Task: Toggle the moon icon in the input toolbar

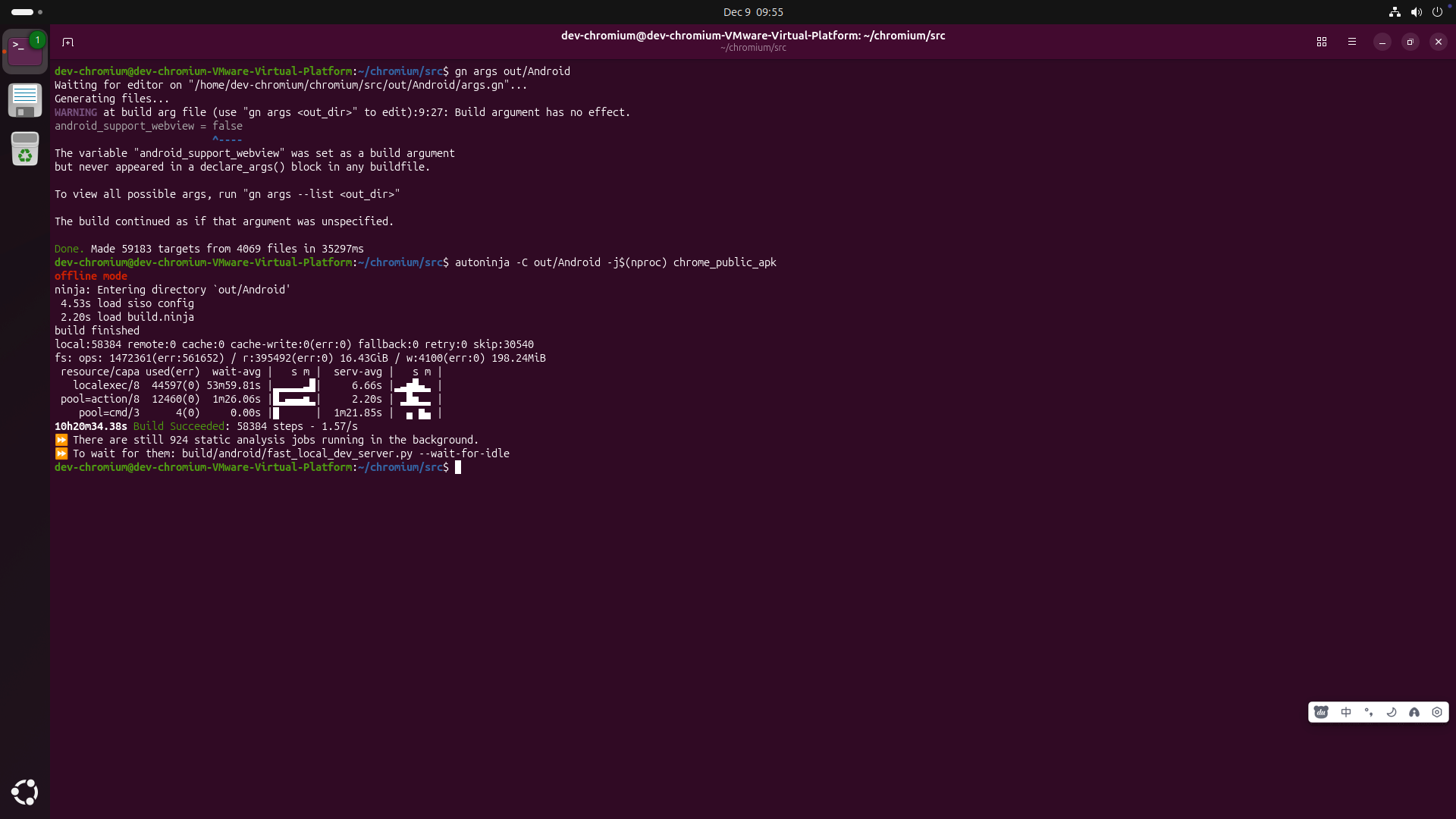Action: click(x=1392, y=712)
